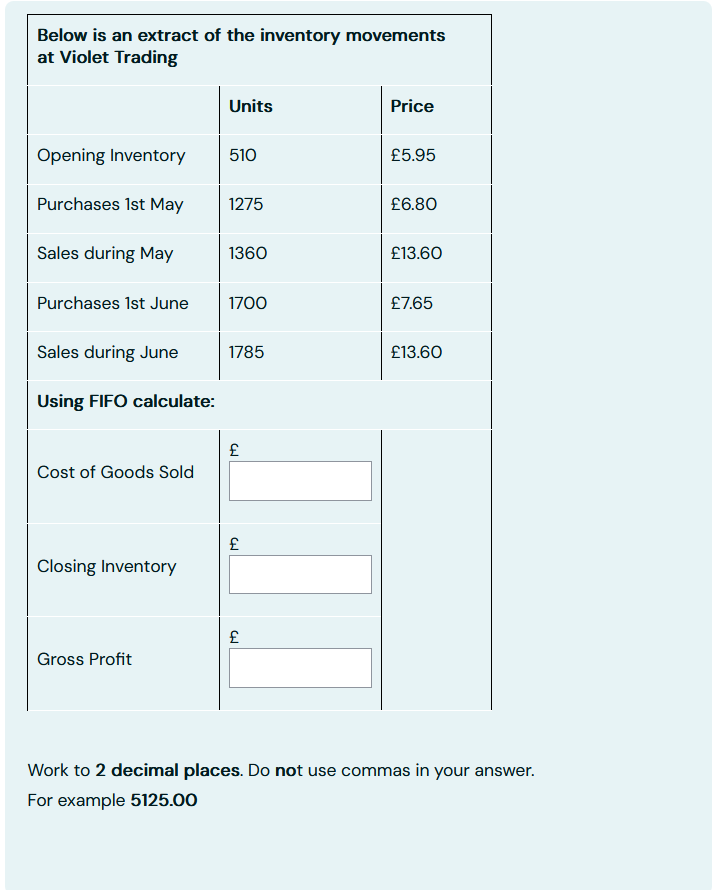Click the Closing Inventory input field
Screen dimensions: 715x890
(299, 574)
